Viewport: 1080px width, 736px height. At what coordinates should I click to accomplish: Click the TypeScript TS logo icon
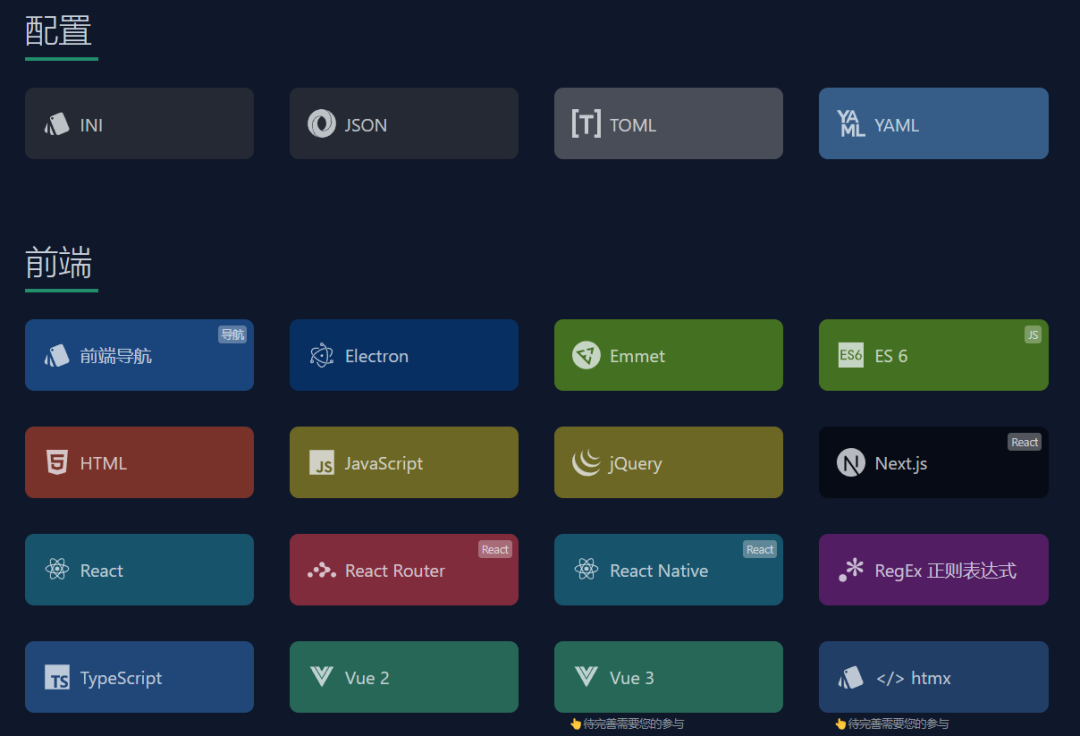57,677
